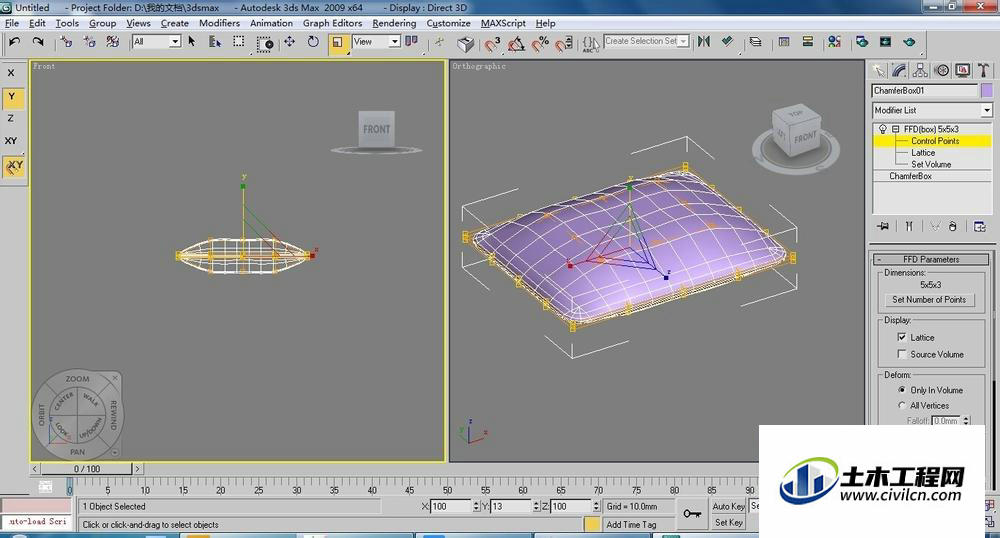Open the Rendering menu
The height and width of the screenshot is (538, 1000).
(x=394, y=23)
